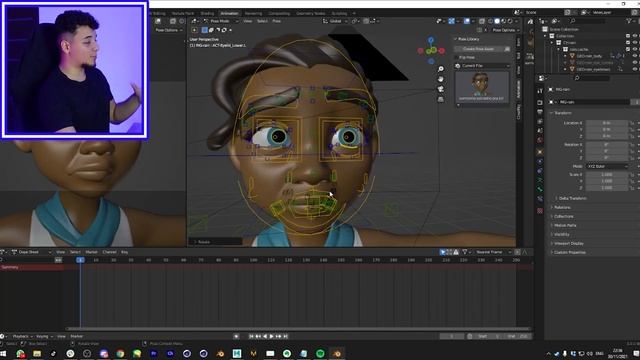Play the animation in reverse

pyautogui.click(x=265, y=336)
